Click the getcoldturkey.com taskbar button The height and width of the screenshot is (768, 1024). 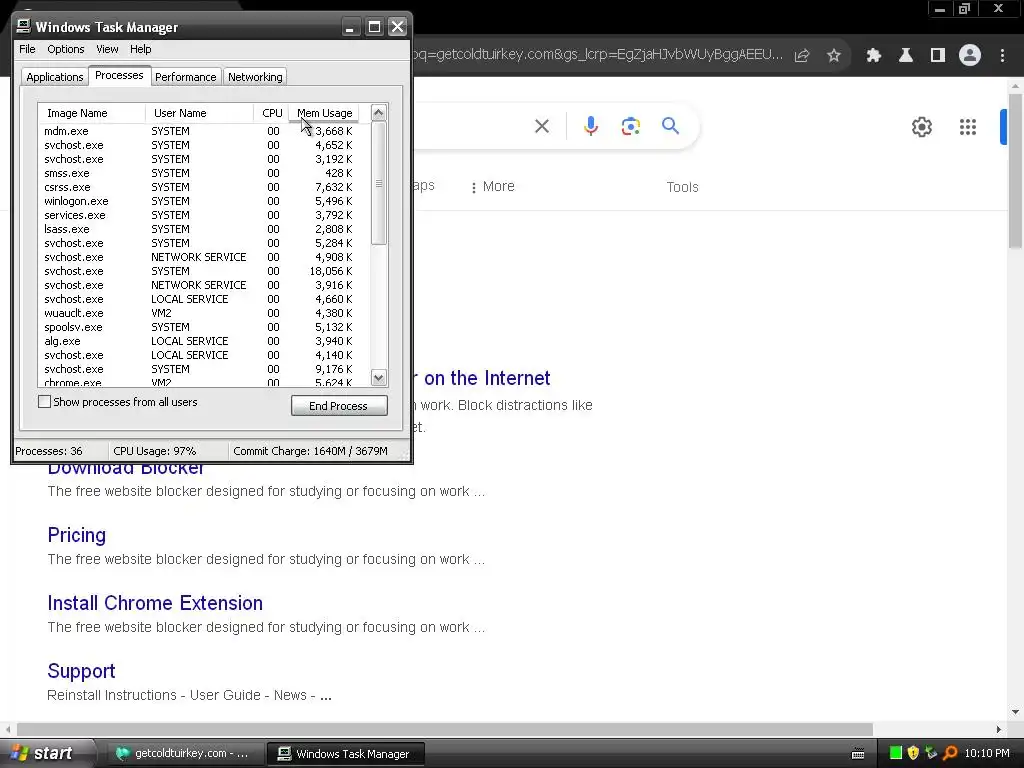[x=184, y=754]
